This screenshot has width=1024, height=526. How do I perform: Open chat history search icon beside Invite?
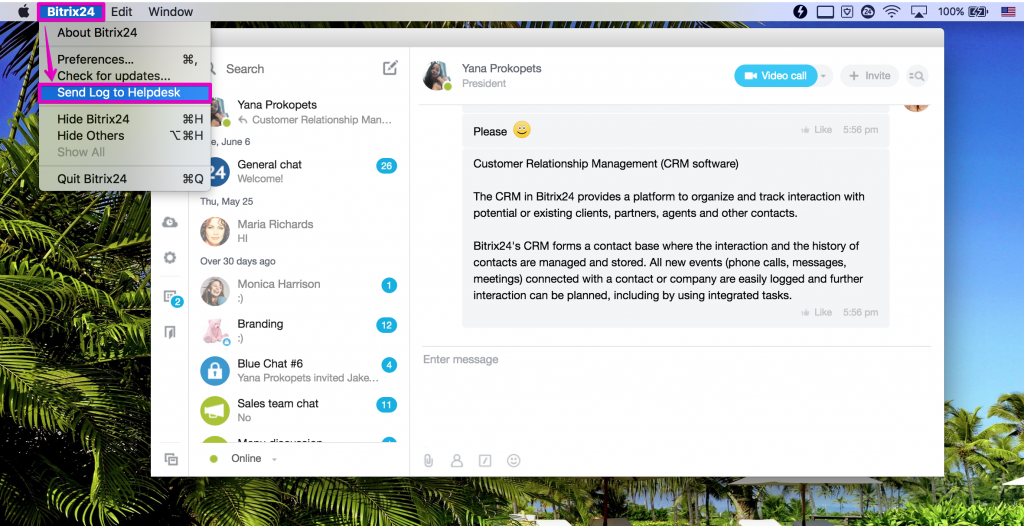(x=917, y=76)
